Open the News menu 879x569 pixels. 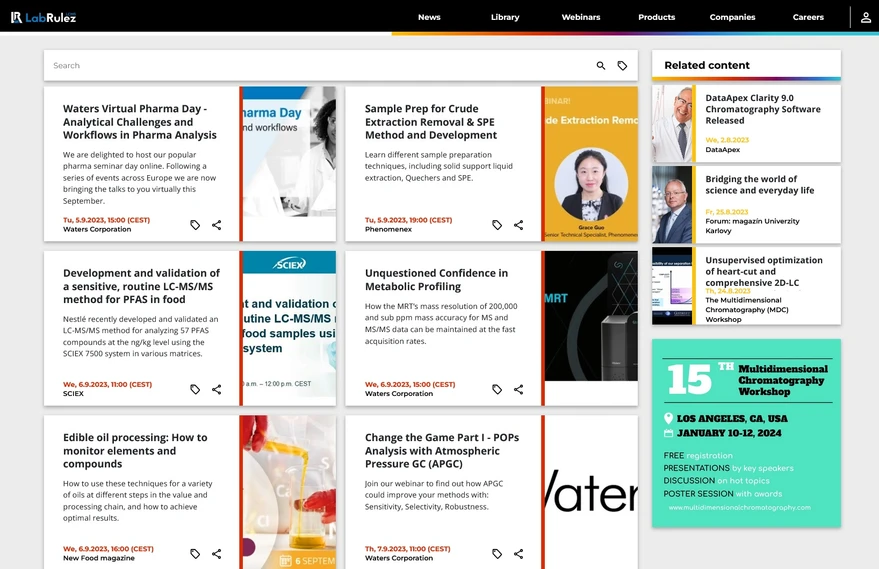(429, 17)
